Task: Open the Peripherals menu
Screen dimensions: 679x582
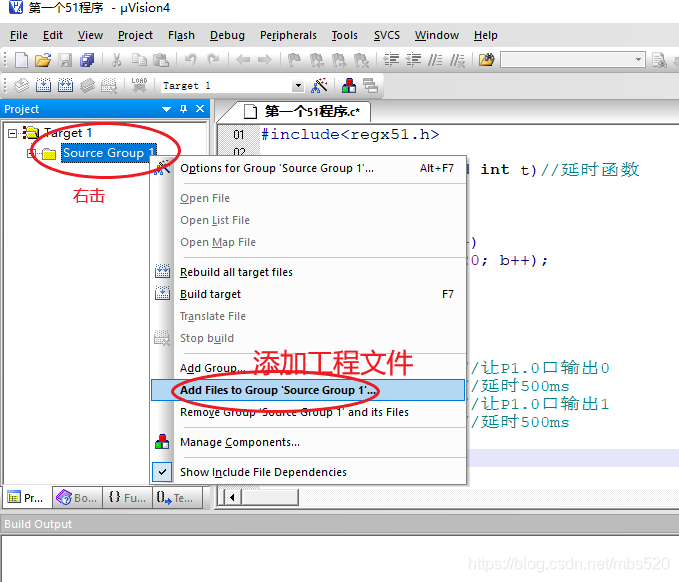Action: click(x=288, y=35)
